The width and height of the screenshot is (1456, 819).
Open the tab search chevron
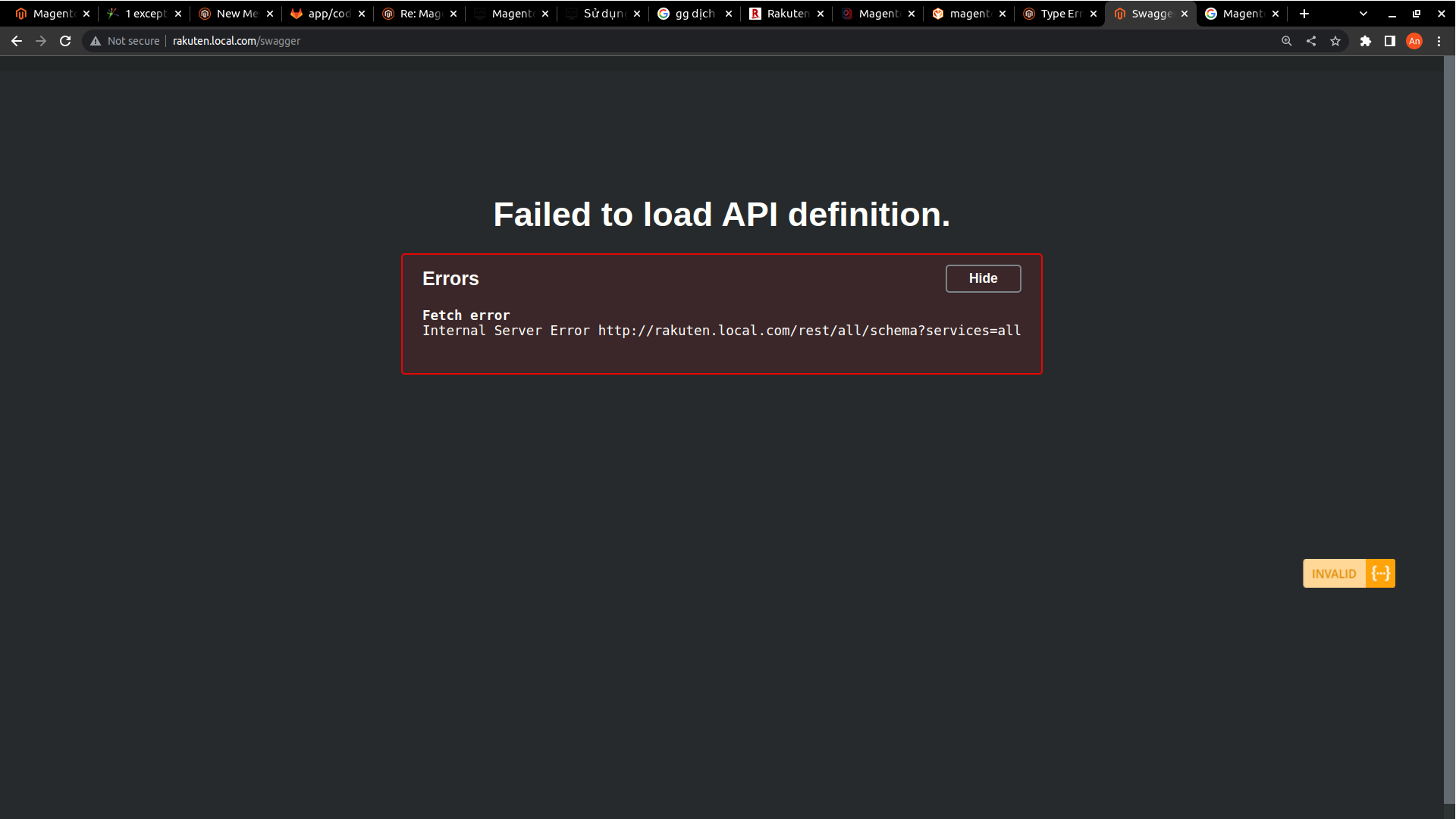coord(1363,13)
